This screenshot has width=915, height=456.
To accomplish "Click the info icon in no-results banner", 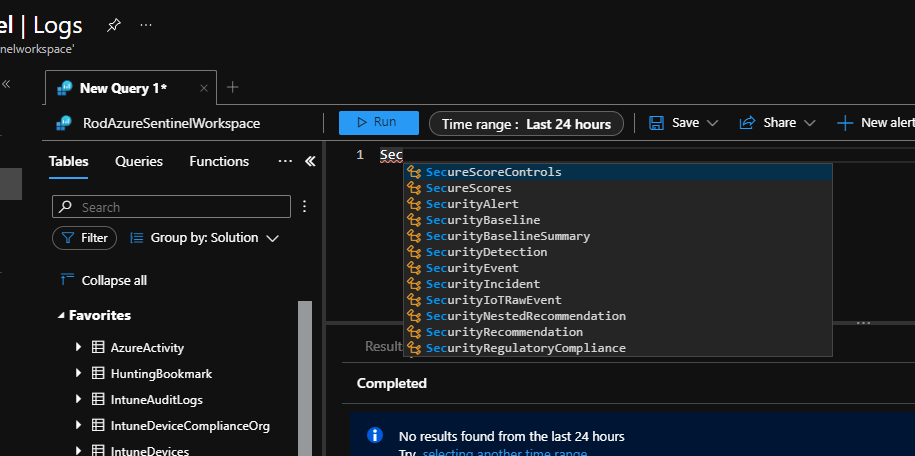I will click(375, 435).
